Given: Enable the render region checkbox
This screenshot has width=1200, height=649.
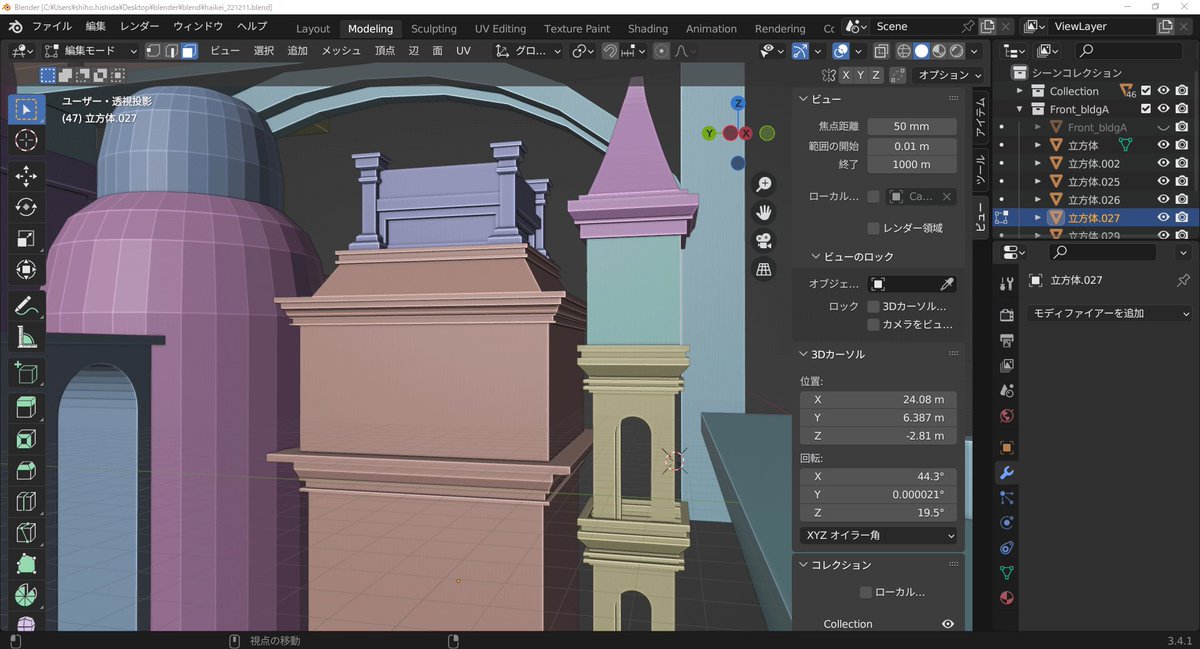Looking at the screenshot, I should 873,228.
